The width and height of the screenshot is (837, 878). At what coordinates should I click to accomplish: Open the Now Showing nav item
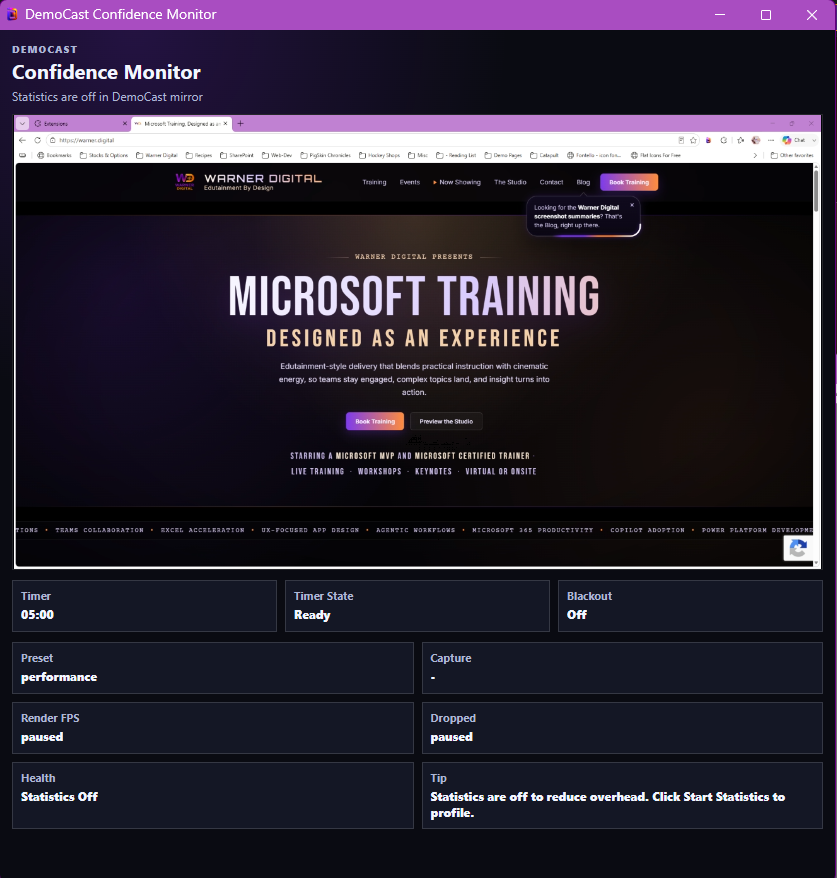pos(457,182)
